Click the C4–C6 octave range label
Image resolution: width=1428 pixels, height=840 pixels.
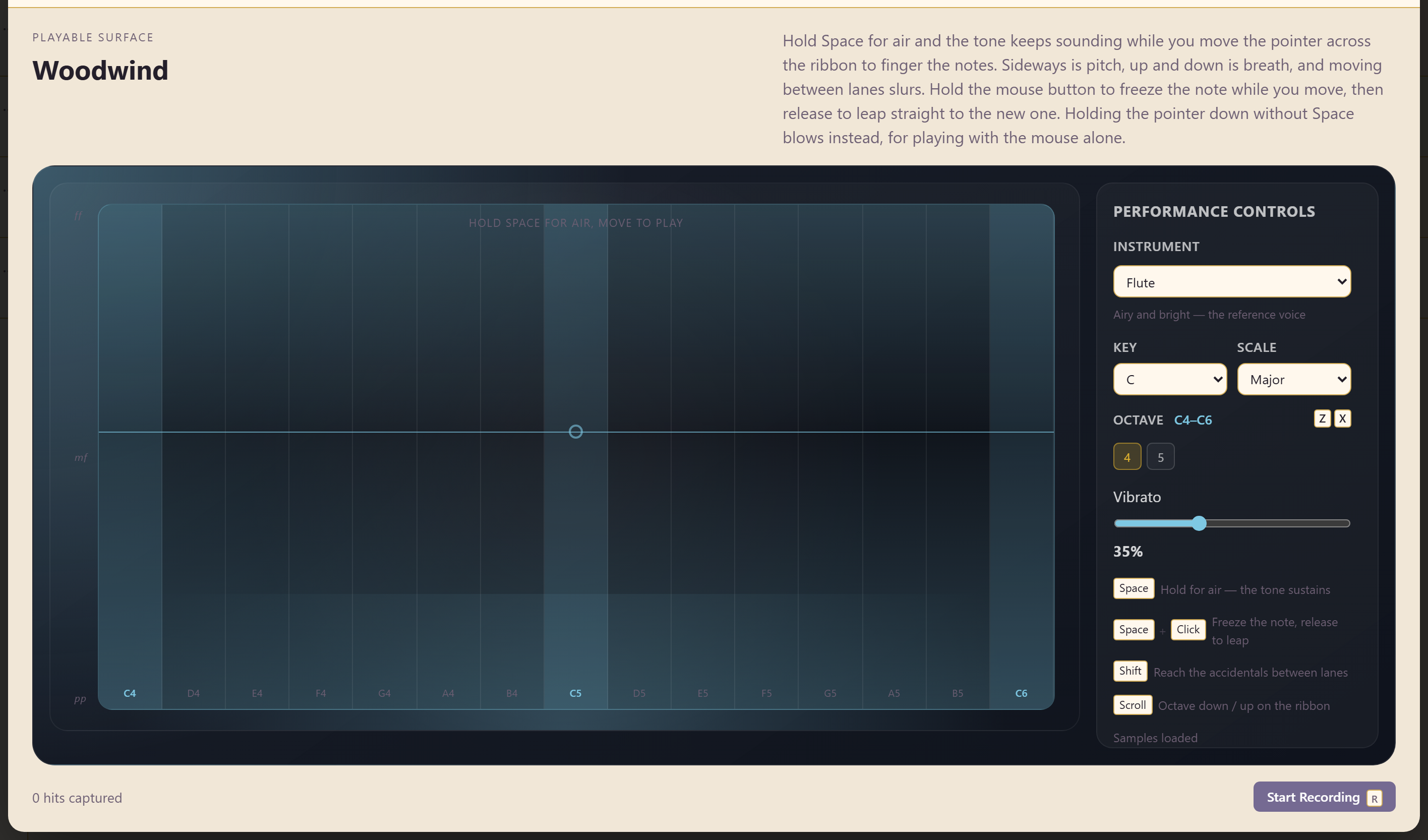coord(1193,420)
